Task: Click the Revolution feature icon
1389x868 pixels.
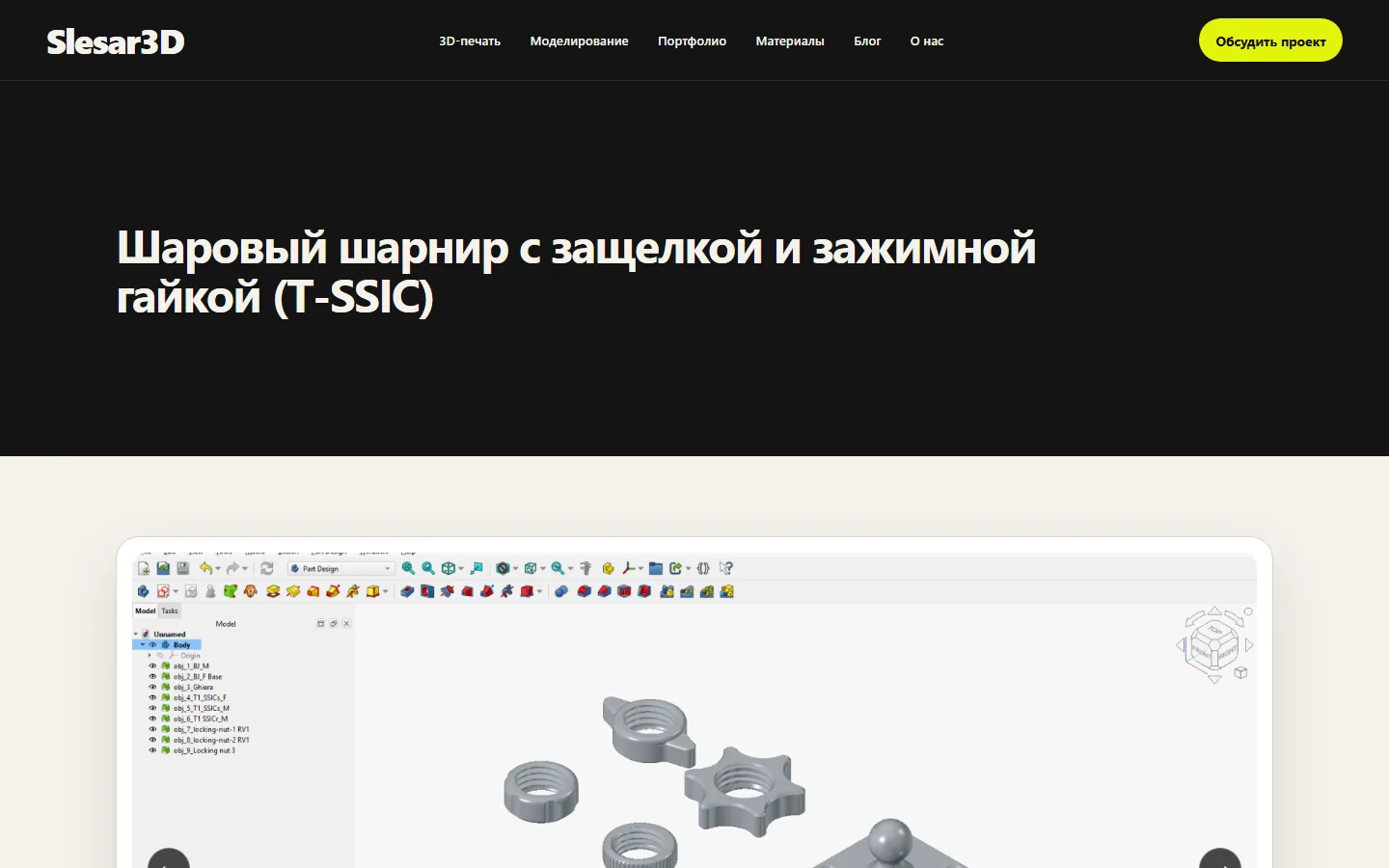Action: [293, 591]
